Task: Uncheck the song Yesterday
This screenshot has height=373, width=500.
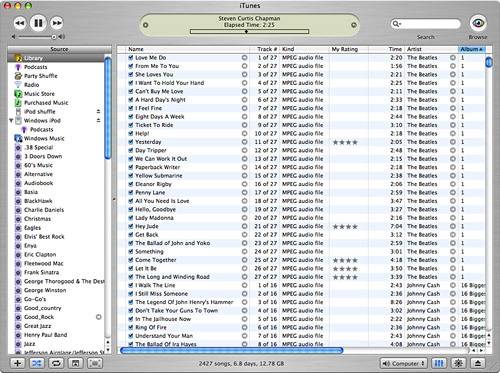Action: pos(131,142)
